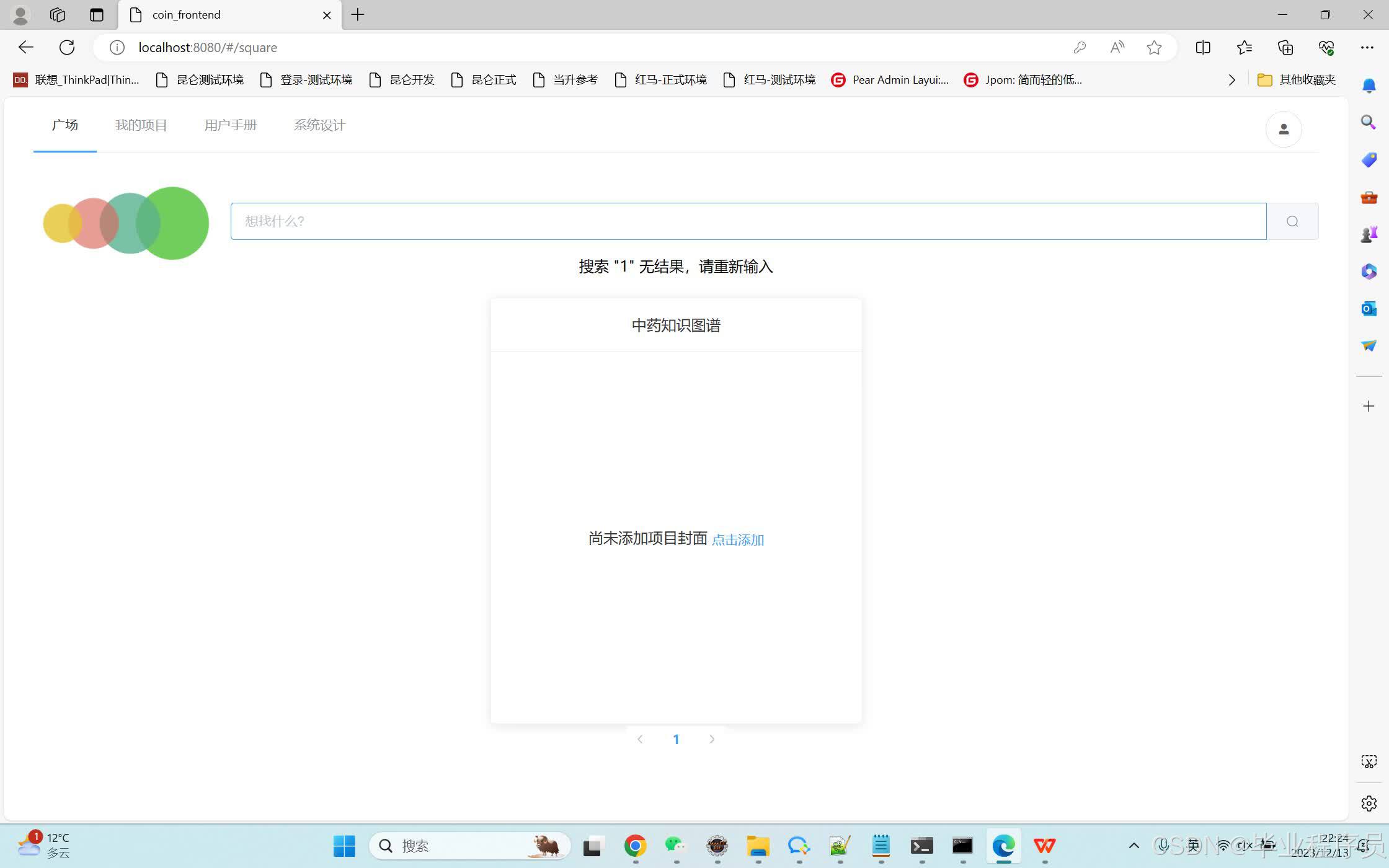
Task: Open the user avatar menu
Action: coord(1284,129)
